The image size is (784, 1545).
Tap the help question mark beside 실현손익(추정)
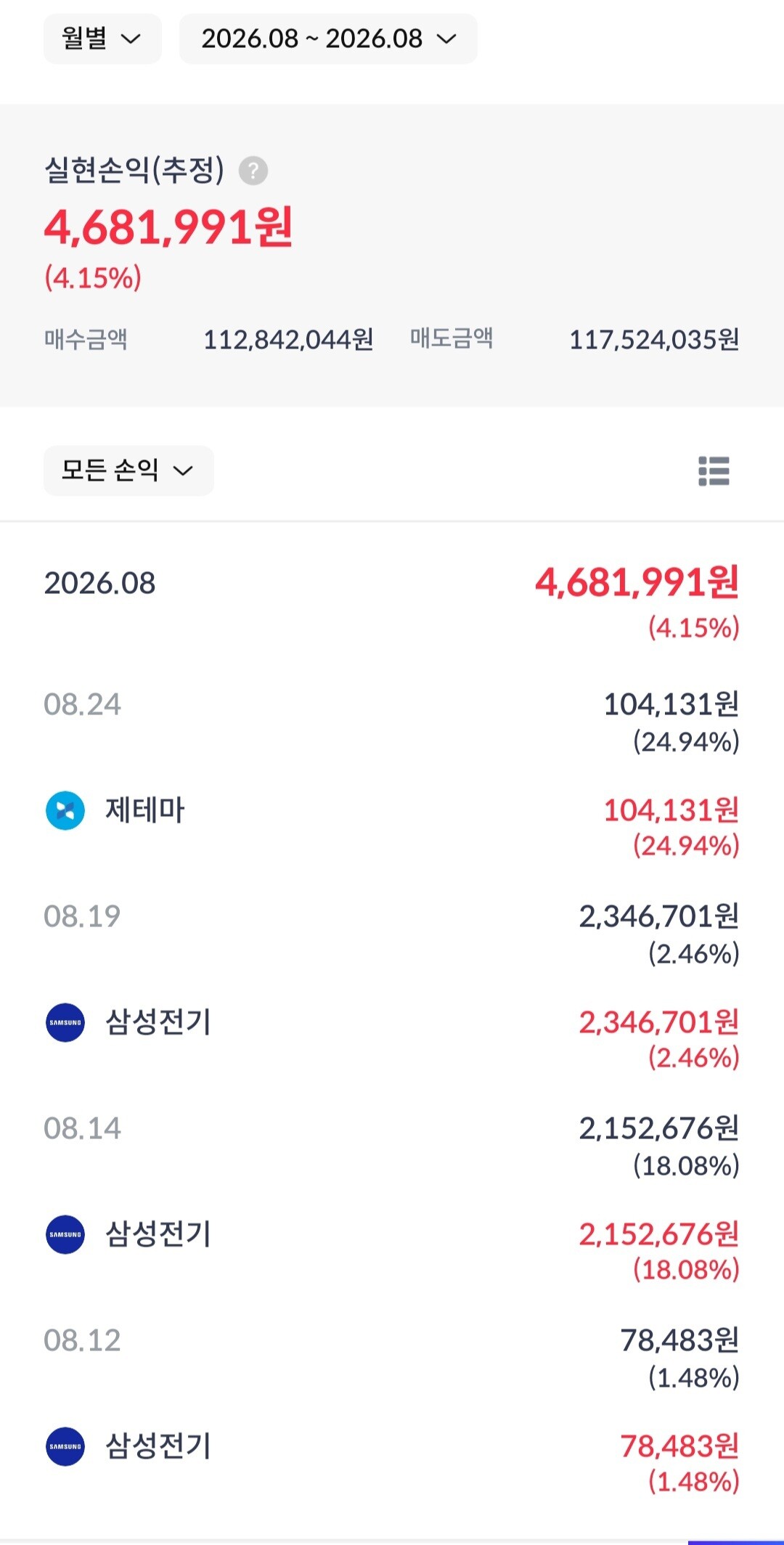point(253,171)
